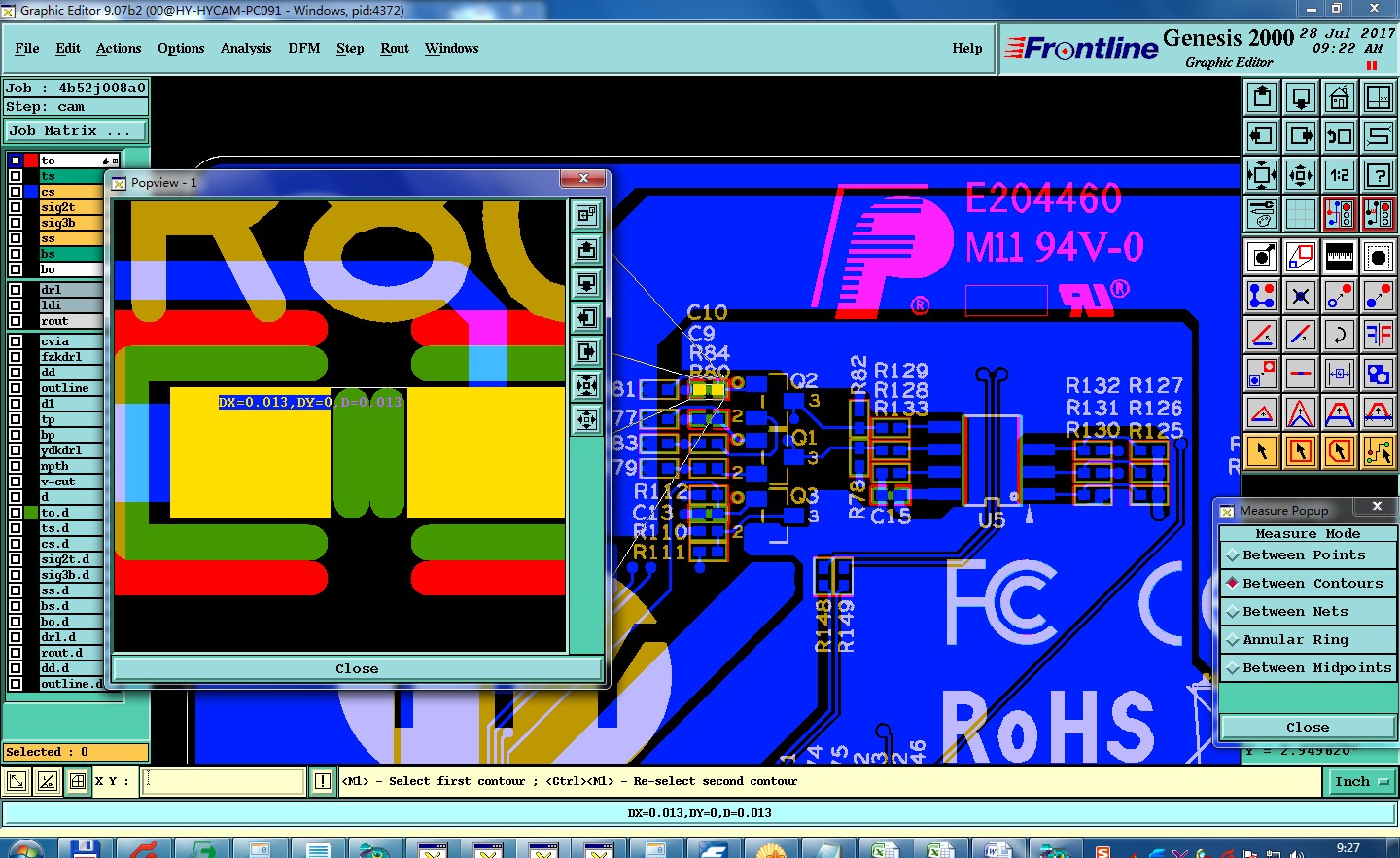Toggle the checkbox for layer ts

[x=16, y=176]
